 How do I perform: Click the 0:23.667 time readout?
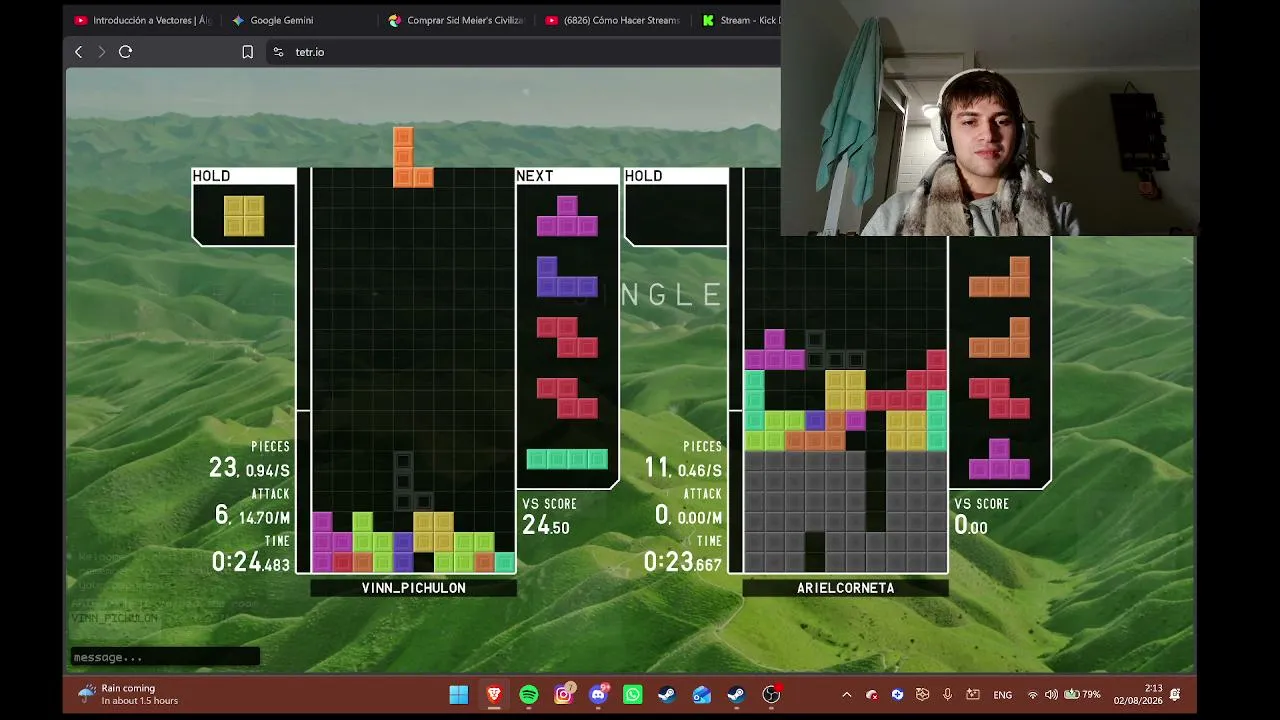(x=683, y=563)
